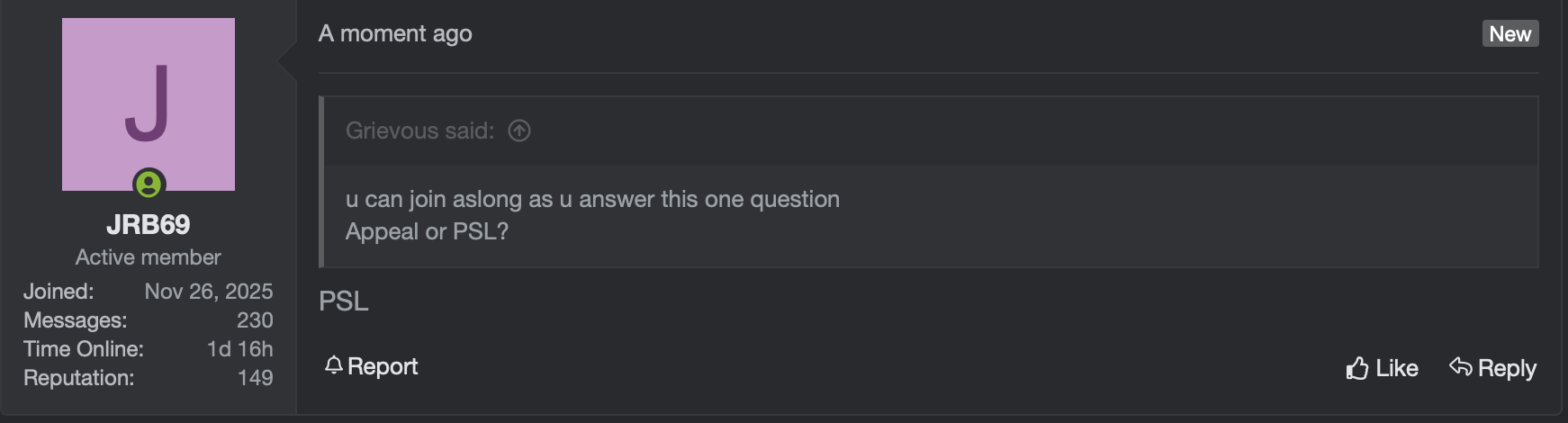The height and width of the screenshot is (423, 1568).
Task: Click the "Grievous said:" quote header
Action: coord(419,130)
